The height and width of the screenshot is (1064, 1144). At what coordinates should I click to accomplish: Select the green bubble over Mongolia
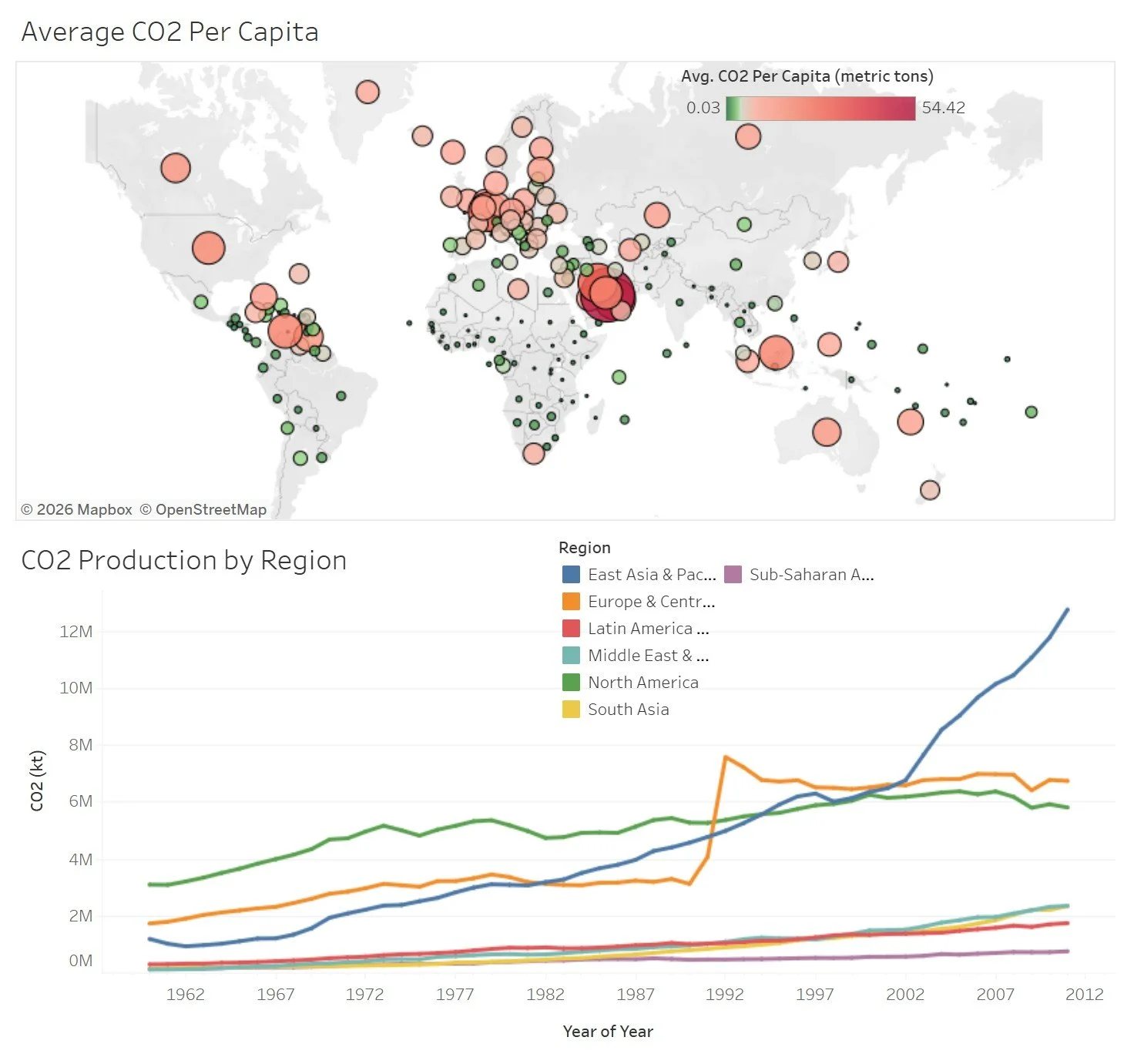744,224
